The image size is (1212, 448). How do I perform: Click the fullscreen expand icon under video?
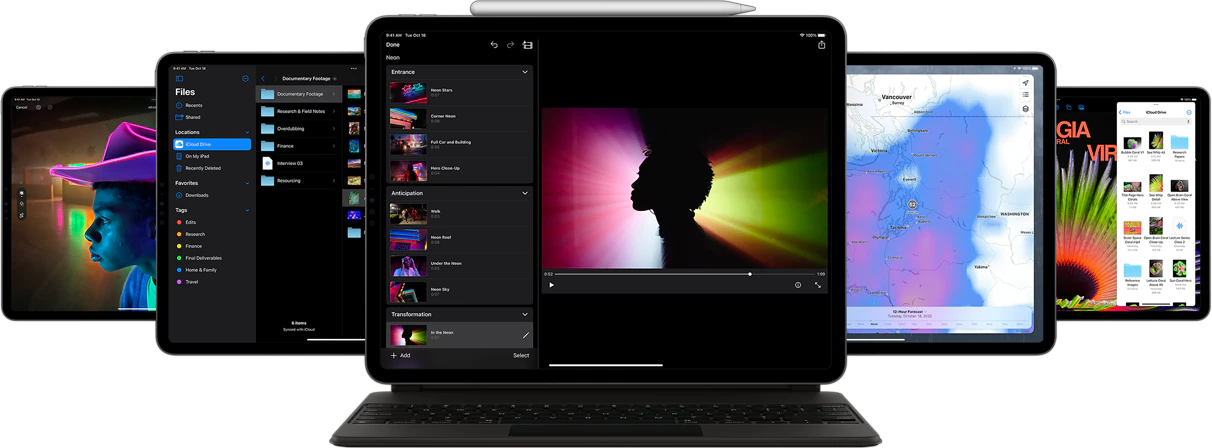coord(818,285)
